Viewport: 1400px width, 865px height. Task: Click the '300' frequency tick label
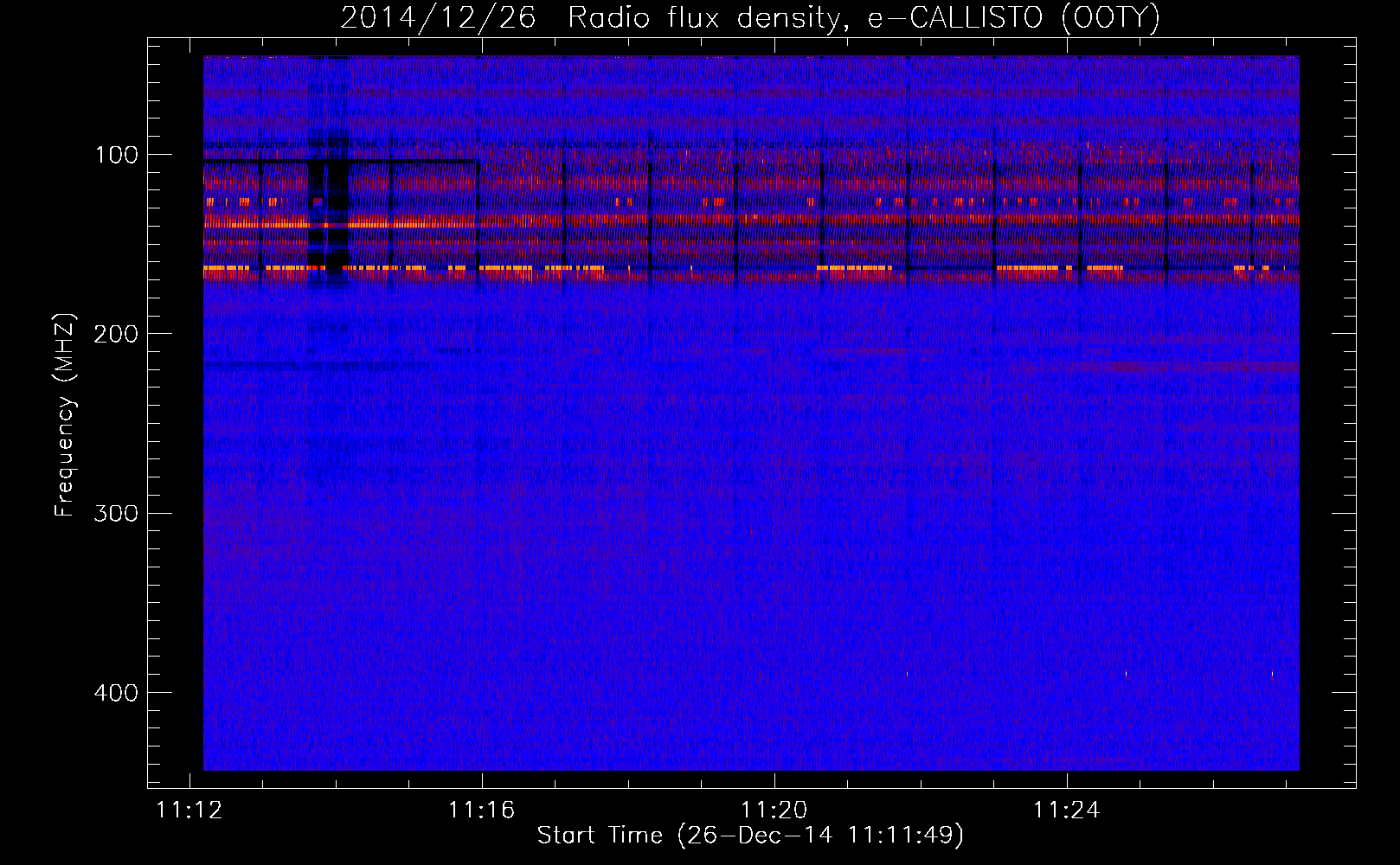(116, 513)
